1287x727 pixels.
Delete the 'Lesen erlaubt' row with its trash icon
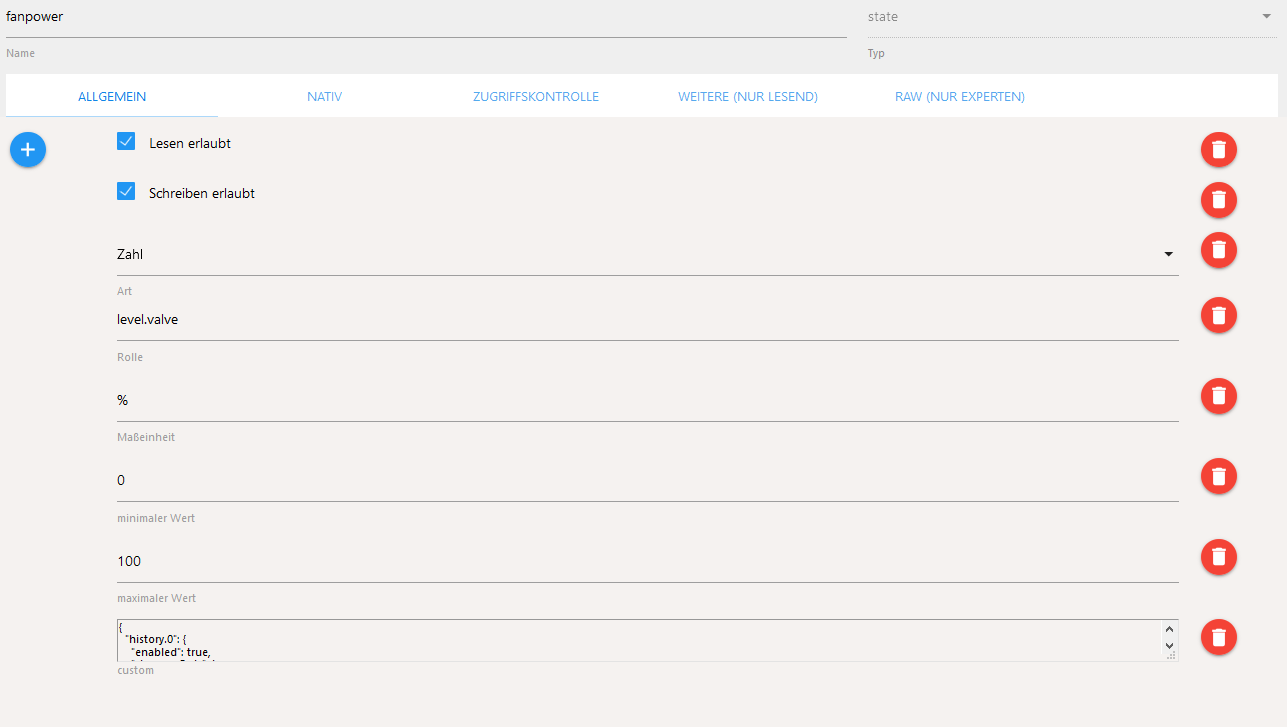1218,149
